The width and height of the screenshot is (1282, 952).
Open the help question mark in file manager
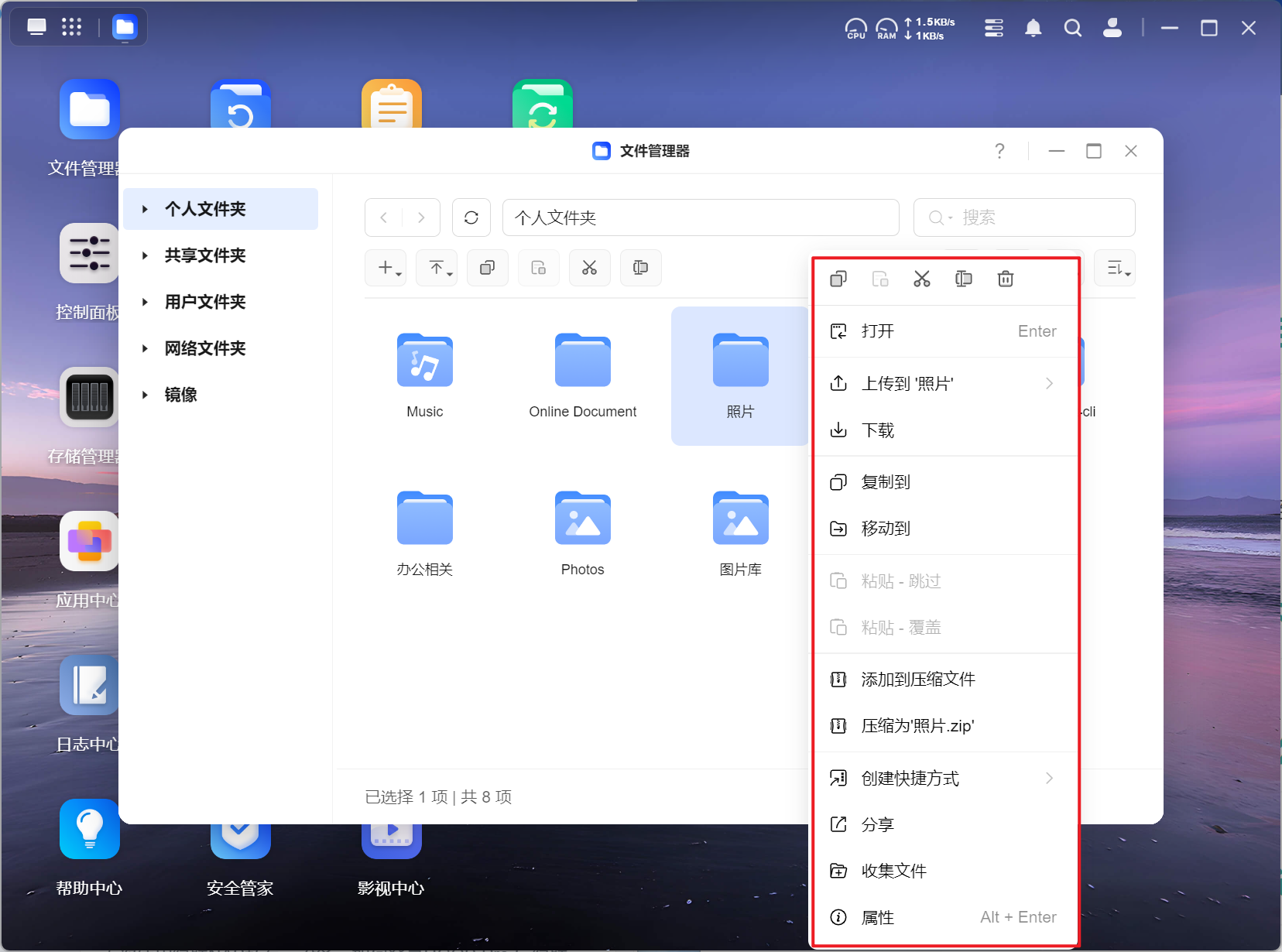pyautogui.click(x=999, y=151)
